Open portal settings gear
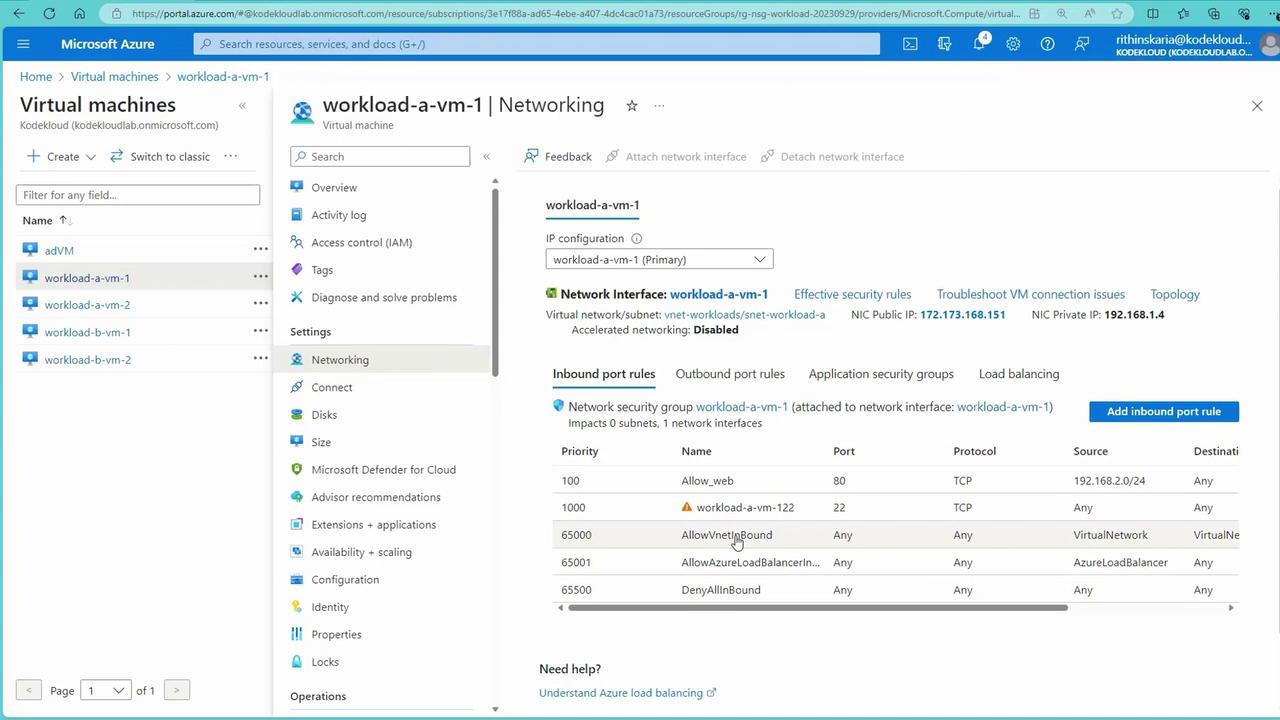This screenshot has width=1280, height=720. click(1013, 44)
